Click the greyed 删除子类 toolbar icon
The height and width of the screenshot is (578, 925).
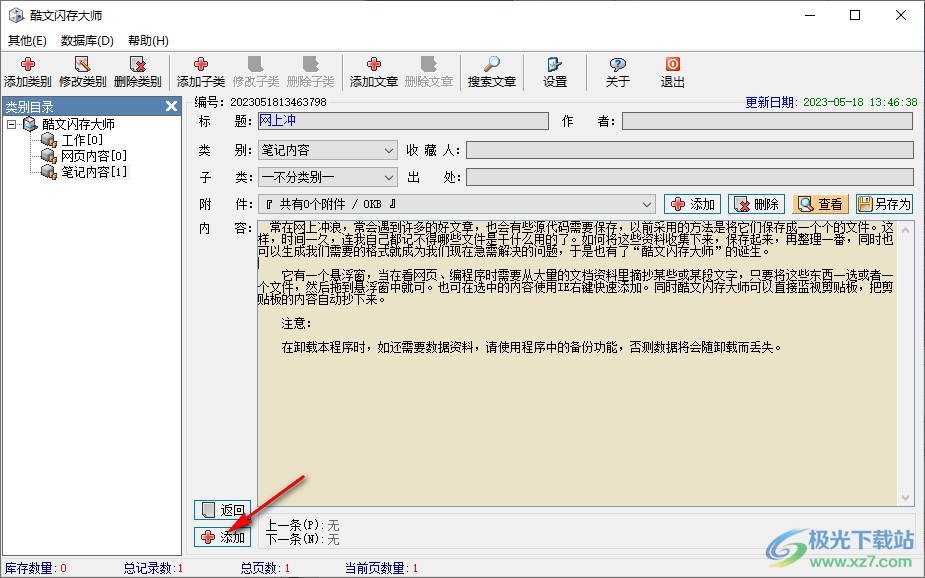(310, 72)
